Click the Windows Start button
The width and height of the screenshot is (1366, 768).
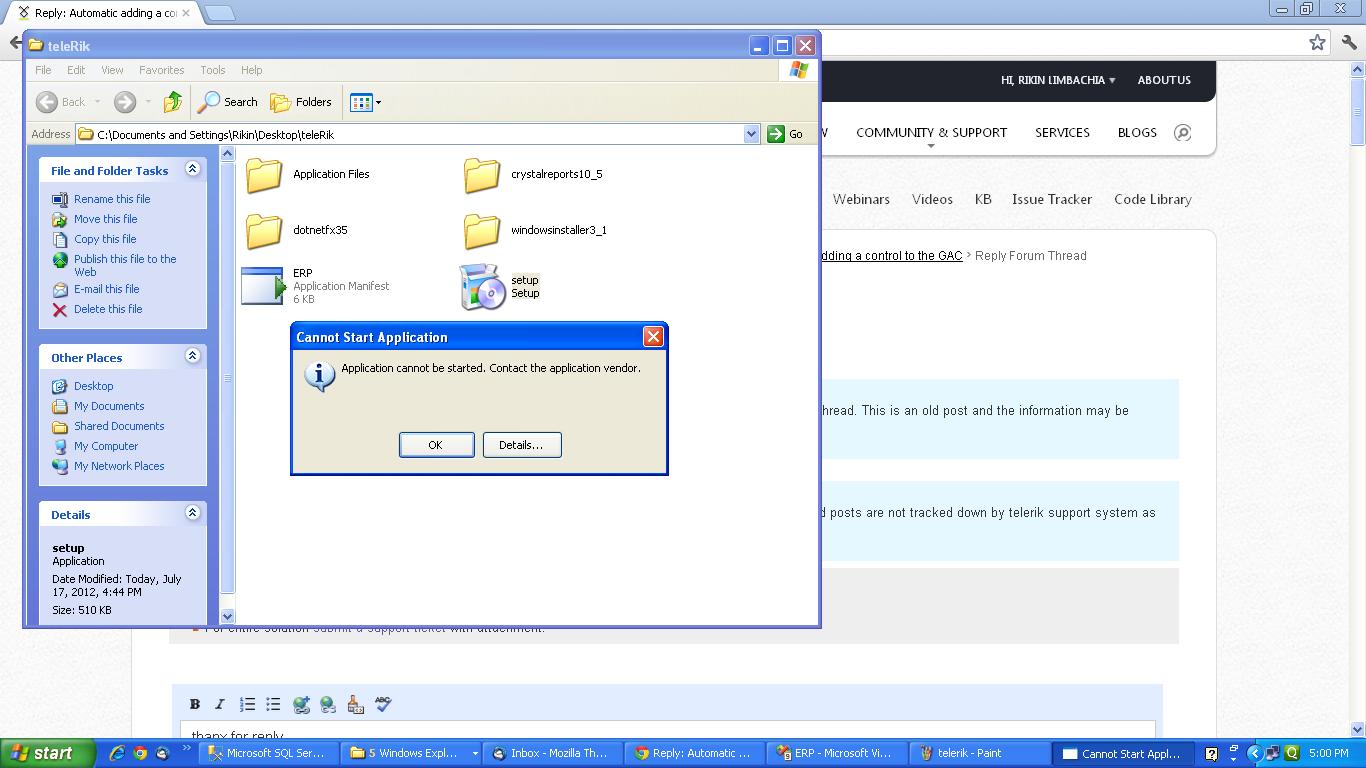[47, 754]
